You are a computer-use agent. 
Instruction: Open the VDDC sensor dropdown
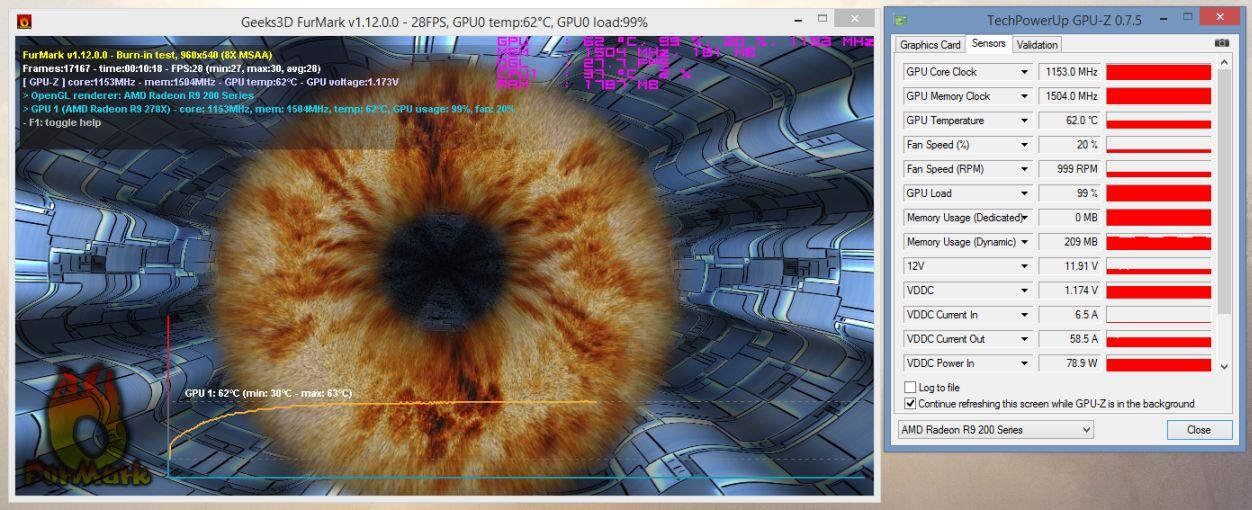(1024, 290)
